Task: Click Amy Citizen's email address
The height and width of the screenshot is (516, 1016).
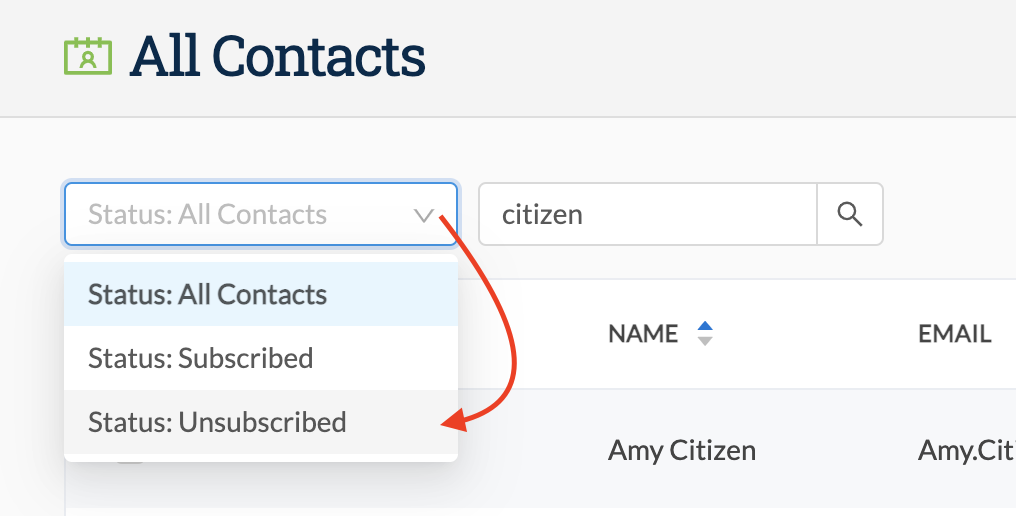Action: (967, 450)
